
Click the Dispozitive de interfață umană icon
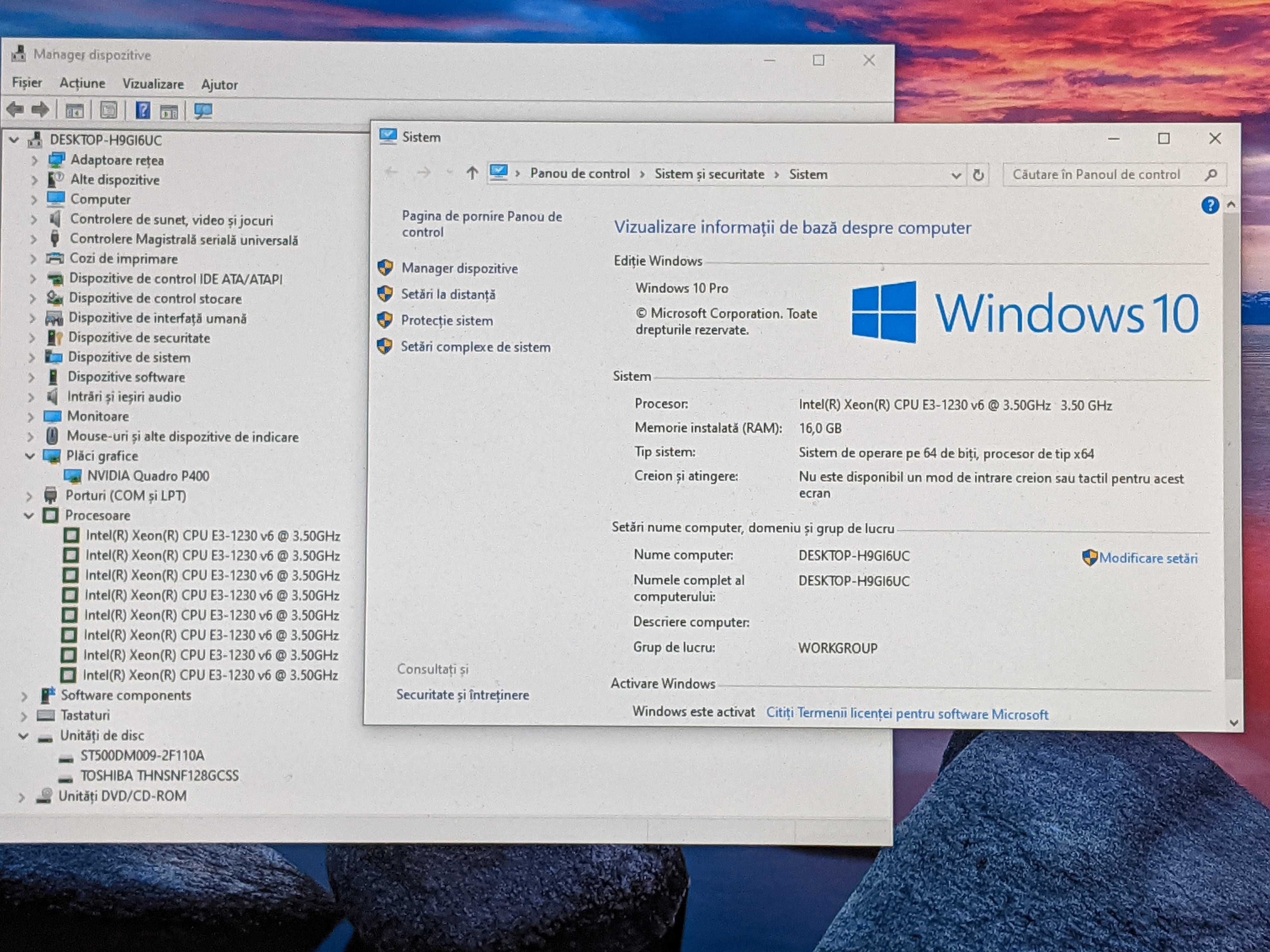pyautogui.click(x=54, y=318)
